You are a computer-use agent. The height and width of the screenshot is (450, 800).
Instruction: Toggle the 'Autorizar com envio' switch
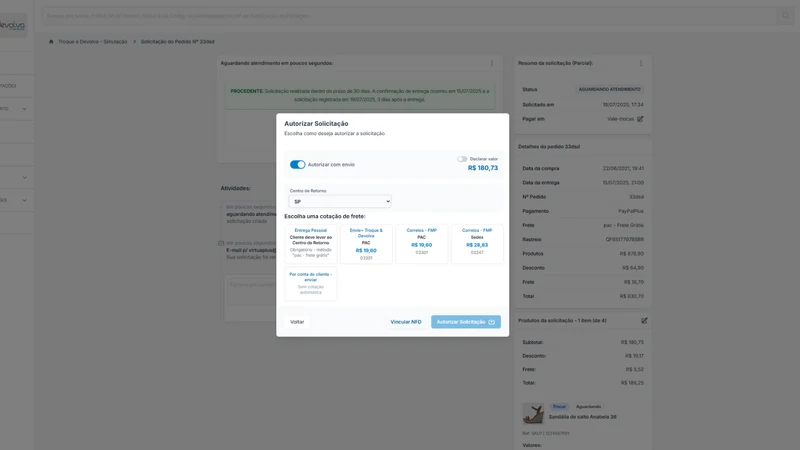coord(297,164)
